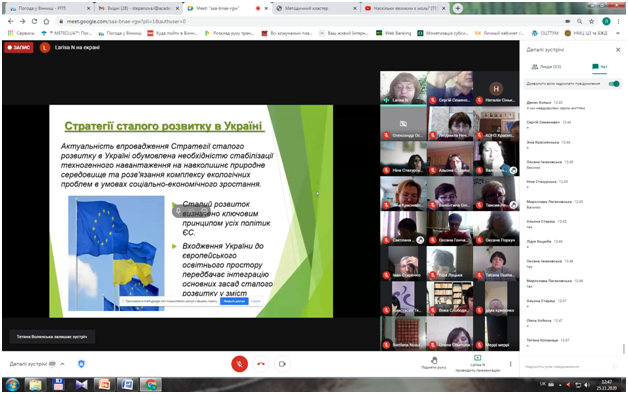This screenshot has width=628, height=394.
Task: Open PowerPoint from the taskbar
Action: tap(104, 385)
